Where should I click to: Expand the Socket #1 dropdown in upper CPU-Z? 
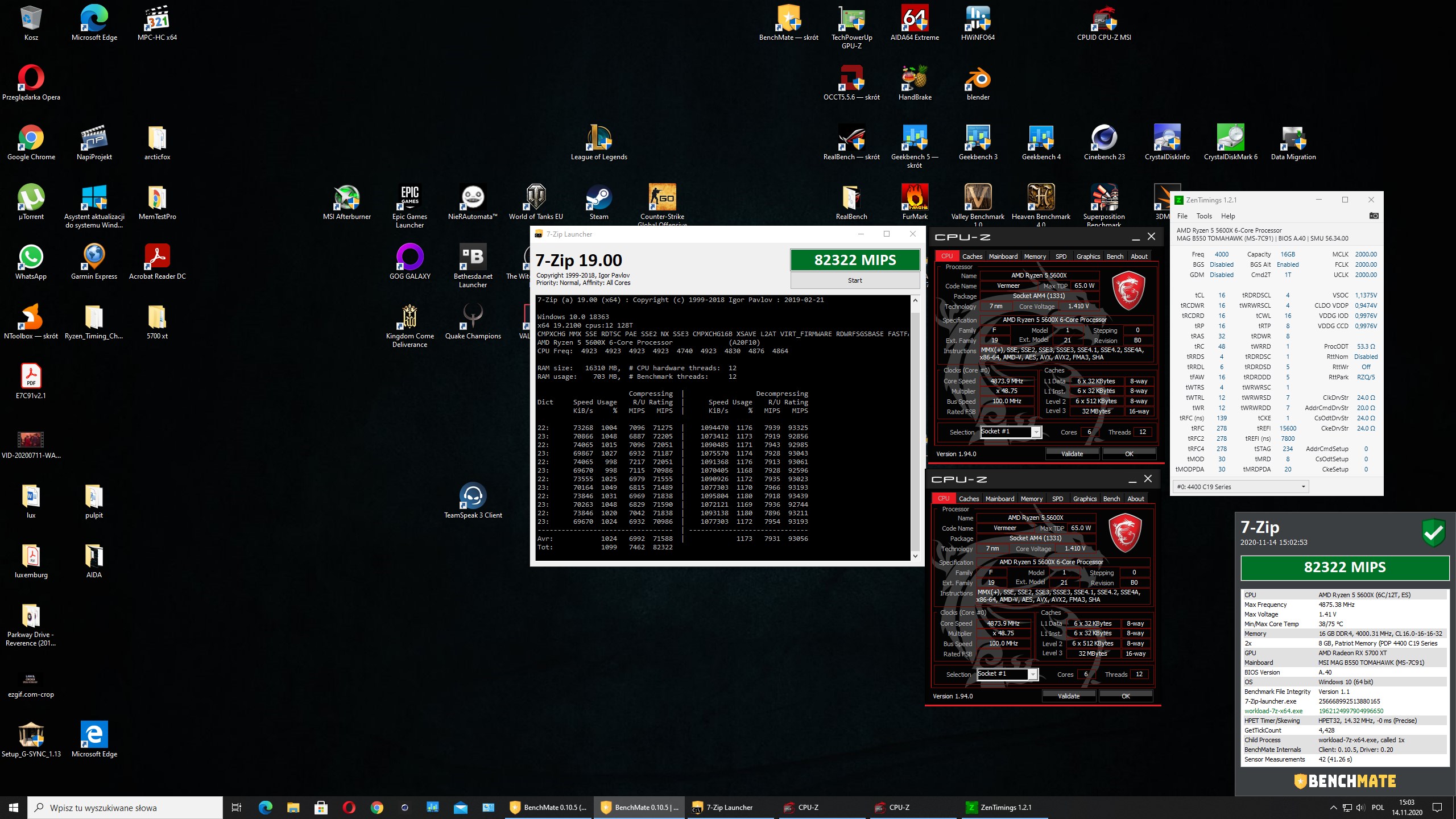(x=1036, y=432)
